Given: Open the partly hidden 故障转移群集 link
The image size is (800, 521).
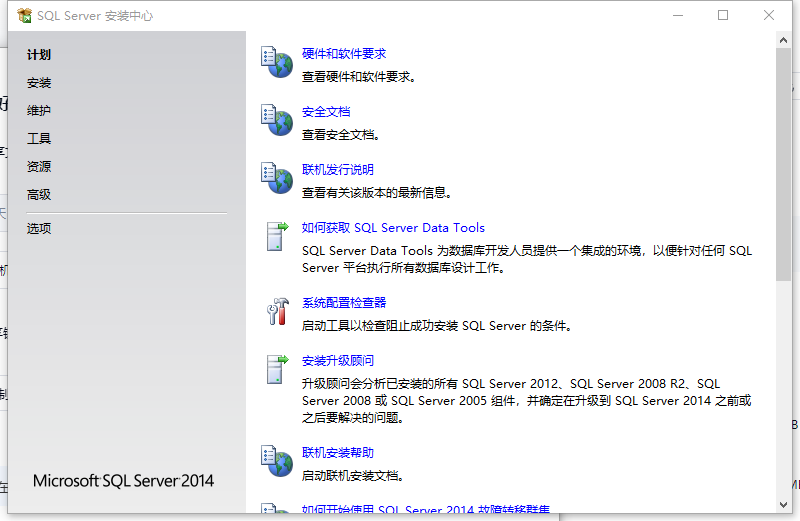Looking at the screenshot, I should coord(426,509).
